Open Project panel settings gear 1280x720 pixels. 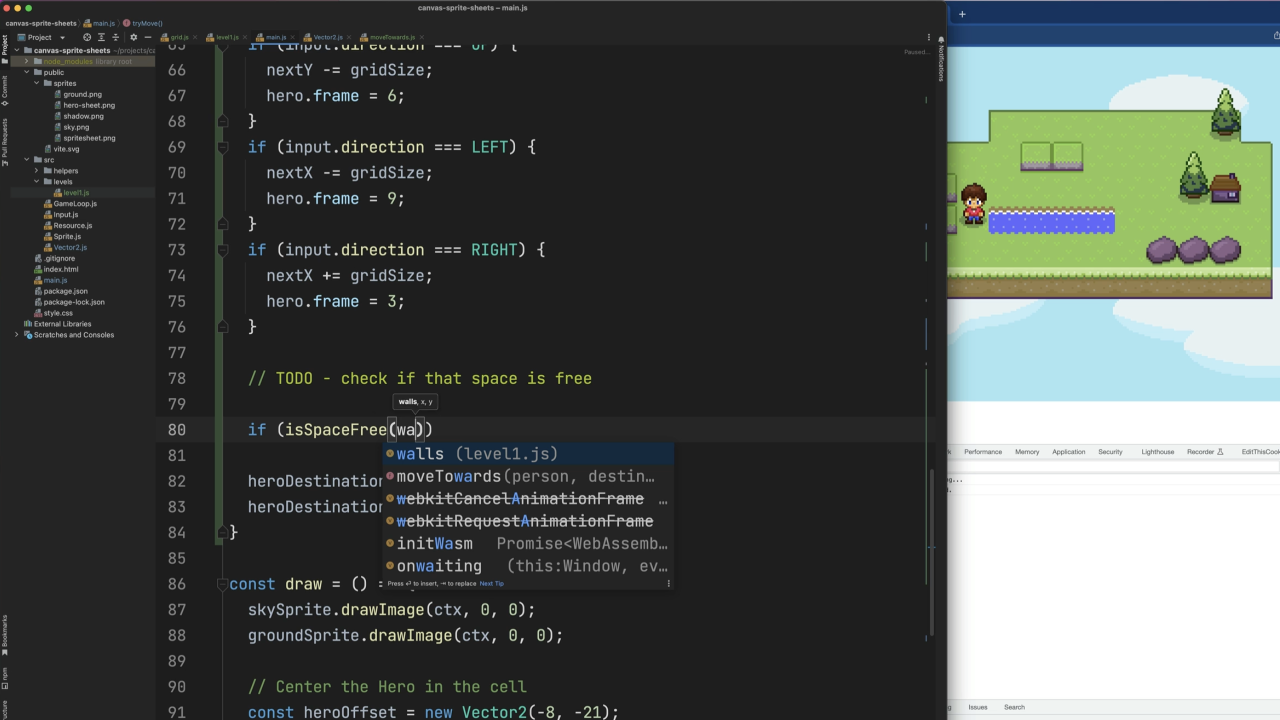coord(133,37)
